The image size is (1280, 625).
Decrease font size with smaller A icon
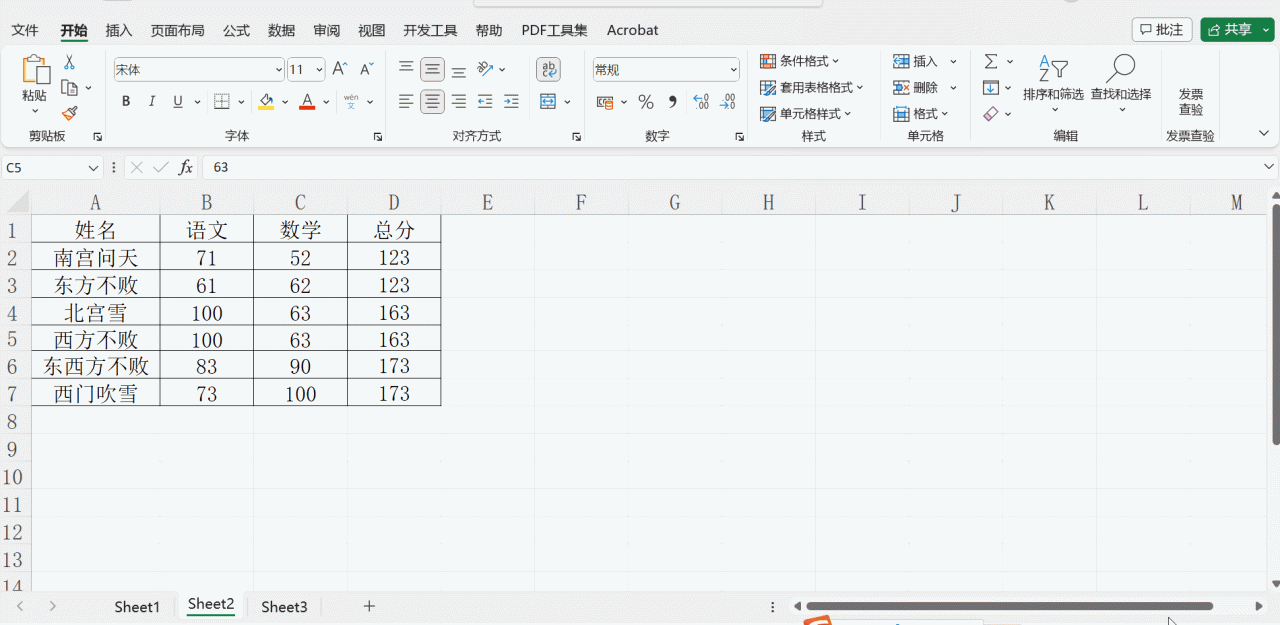[366, 69]
